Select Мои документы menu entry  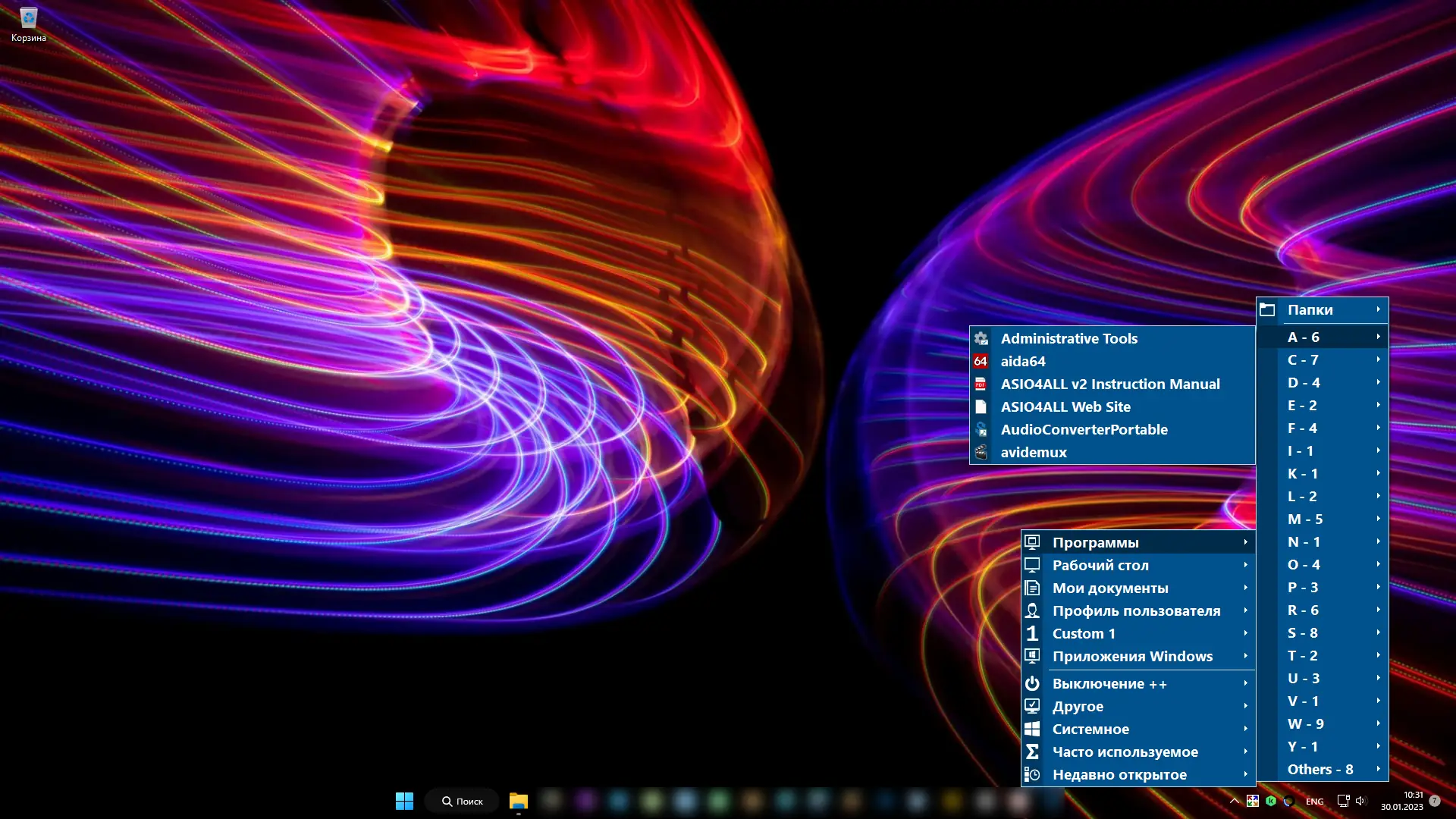[1109, 588]
